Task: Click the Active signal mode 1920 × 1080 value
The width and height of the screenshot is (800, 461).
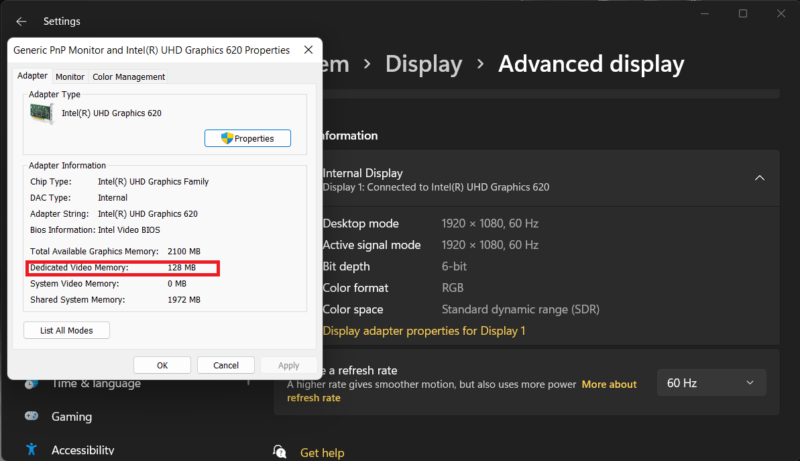Action: click(490, 245)
